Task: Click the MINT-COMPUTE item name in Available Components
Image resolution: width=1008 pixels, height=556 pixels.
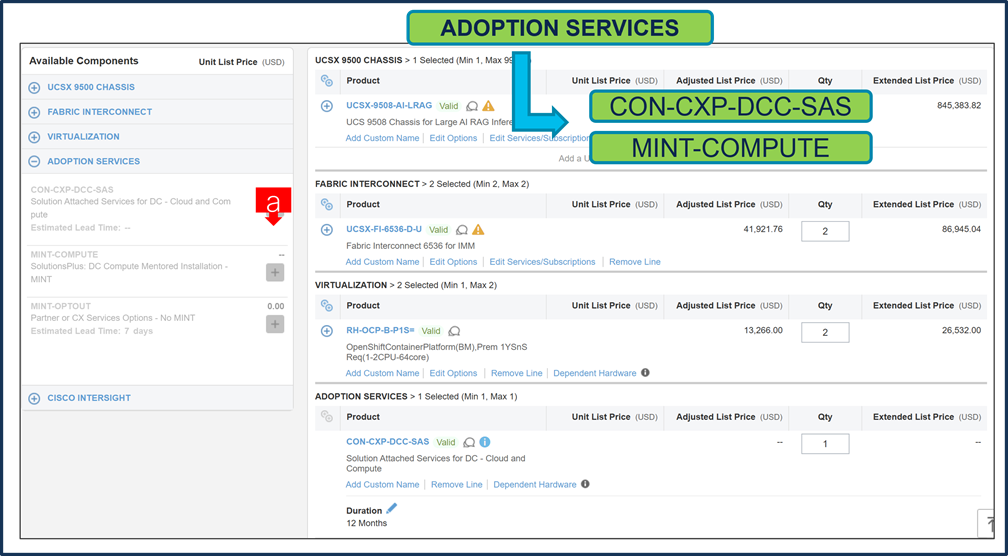Action: pyautogui.click(x=64, y=255)
